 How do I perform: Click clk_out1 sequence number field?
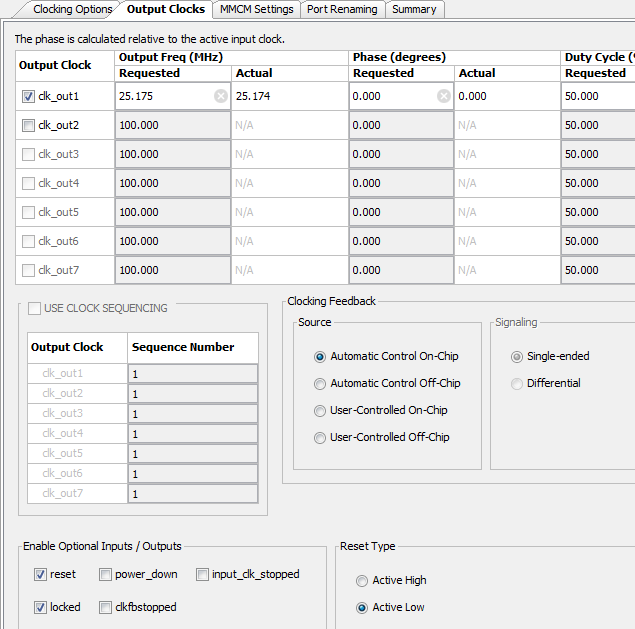tap(193, 373)
